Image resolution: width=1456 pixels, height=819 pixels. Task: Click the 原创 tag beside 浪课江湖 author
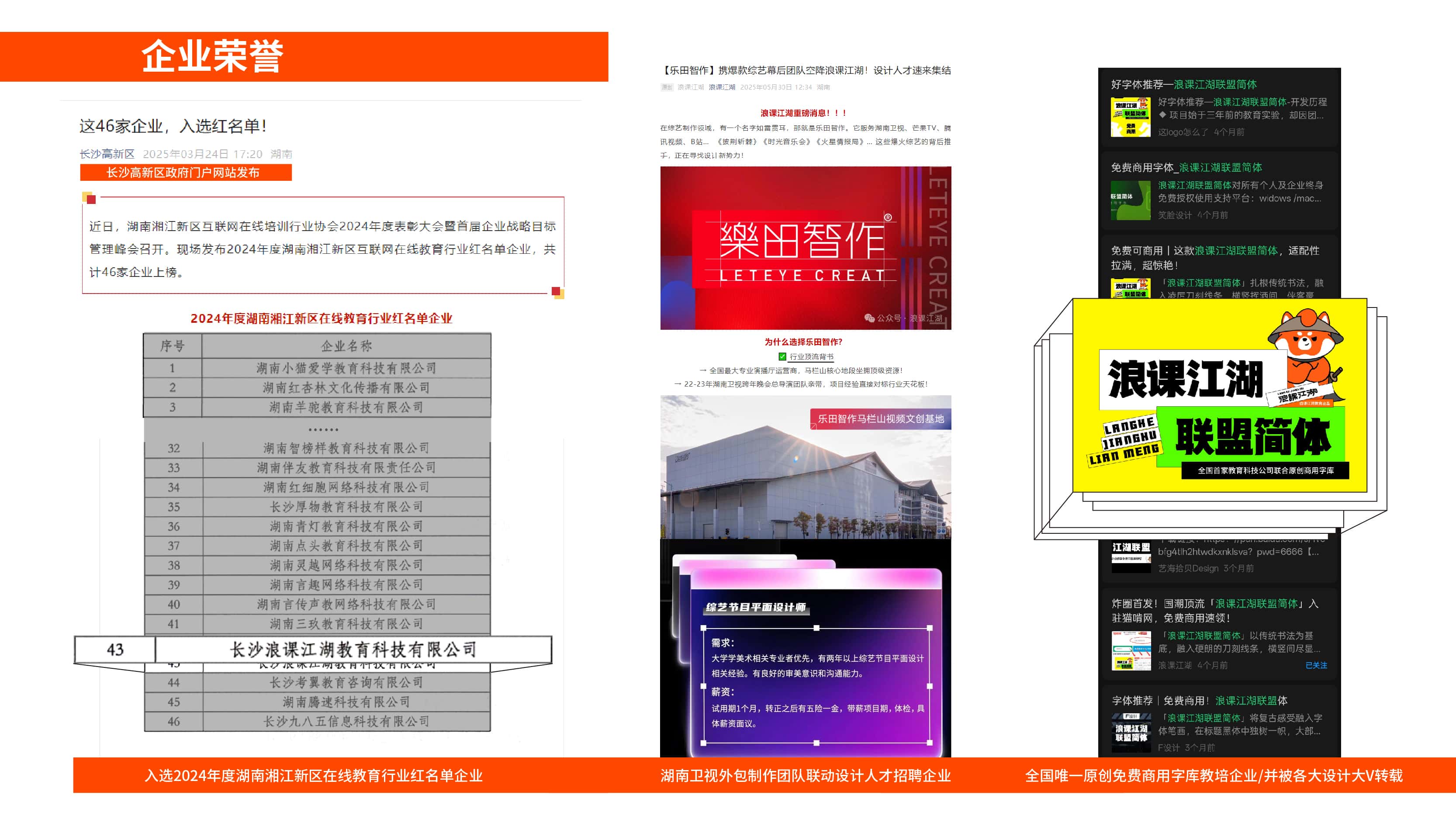tap(667, 87)
